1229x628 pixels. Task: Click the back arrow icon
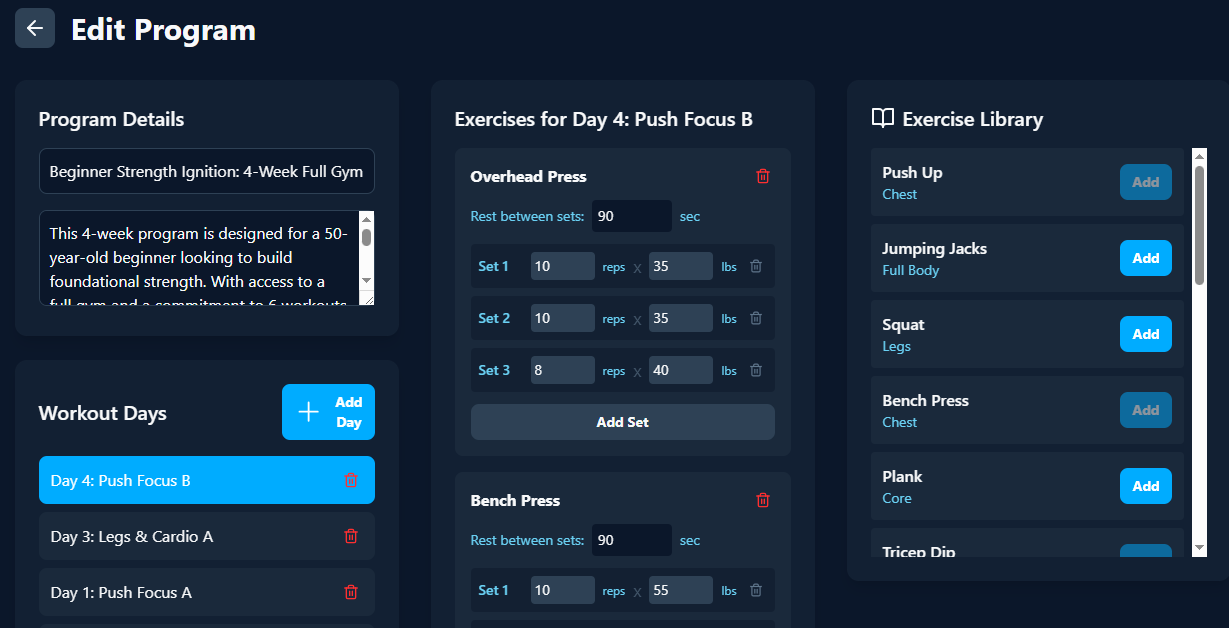[x=35, y=28]
